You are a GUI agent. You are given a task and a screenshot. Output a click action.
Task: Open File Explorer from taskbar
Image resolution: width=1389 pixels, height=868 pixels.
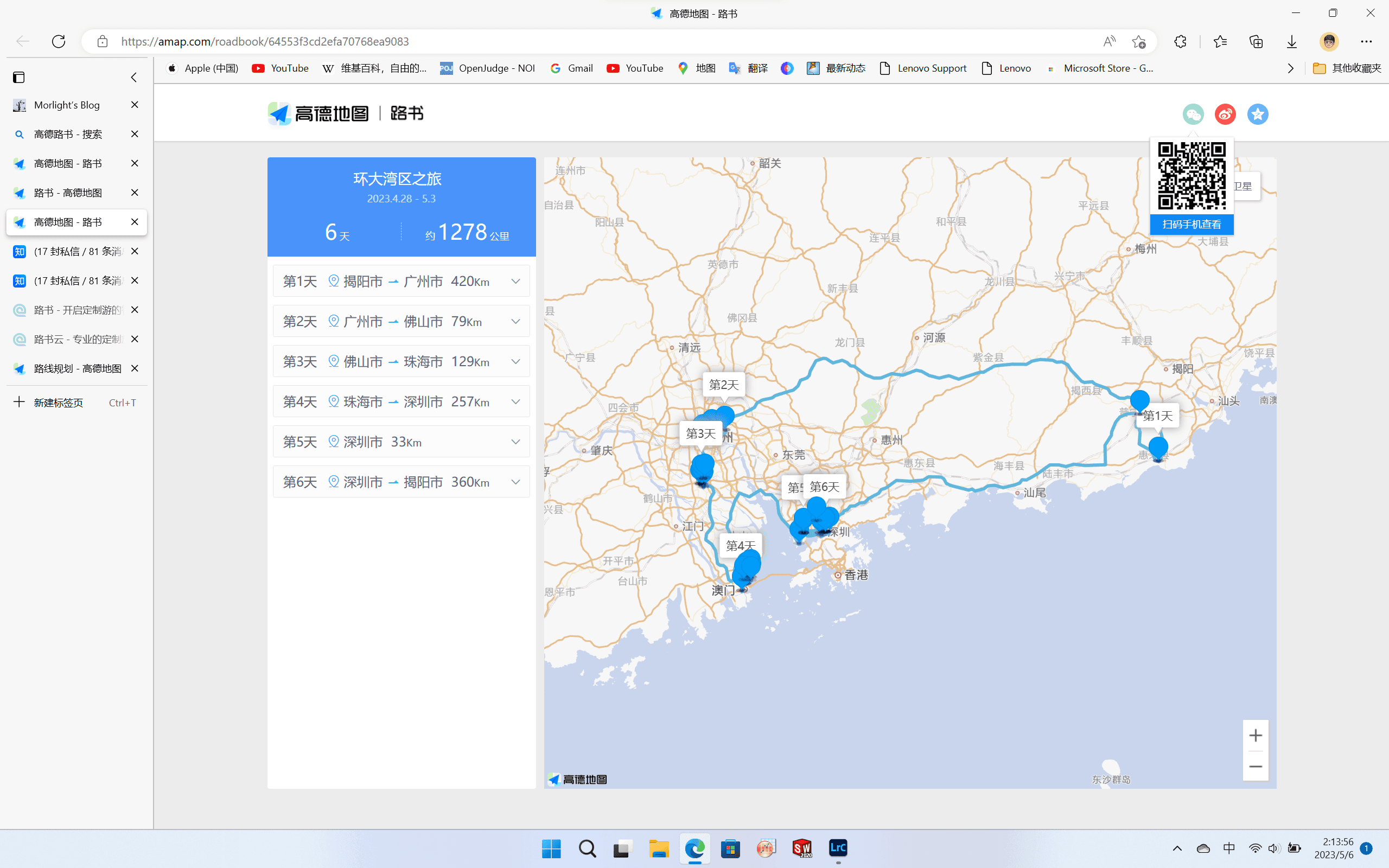[x=659, y=848]
